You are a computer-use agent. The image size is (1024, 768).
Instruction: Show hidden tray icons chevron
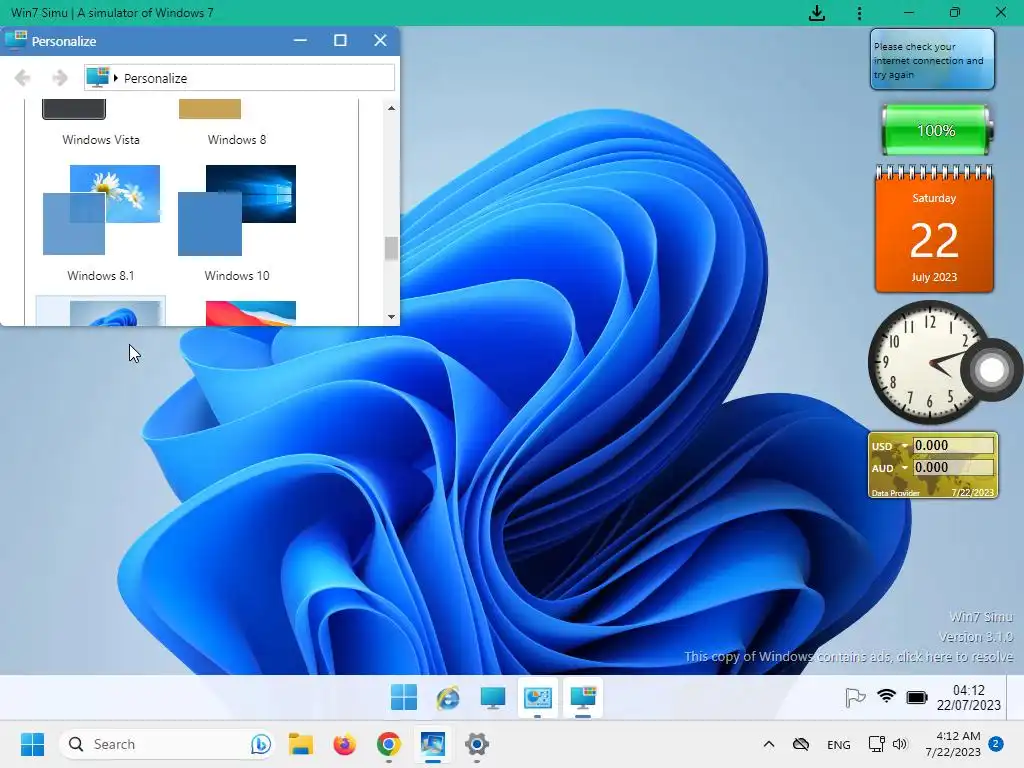769,744
